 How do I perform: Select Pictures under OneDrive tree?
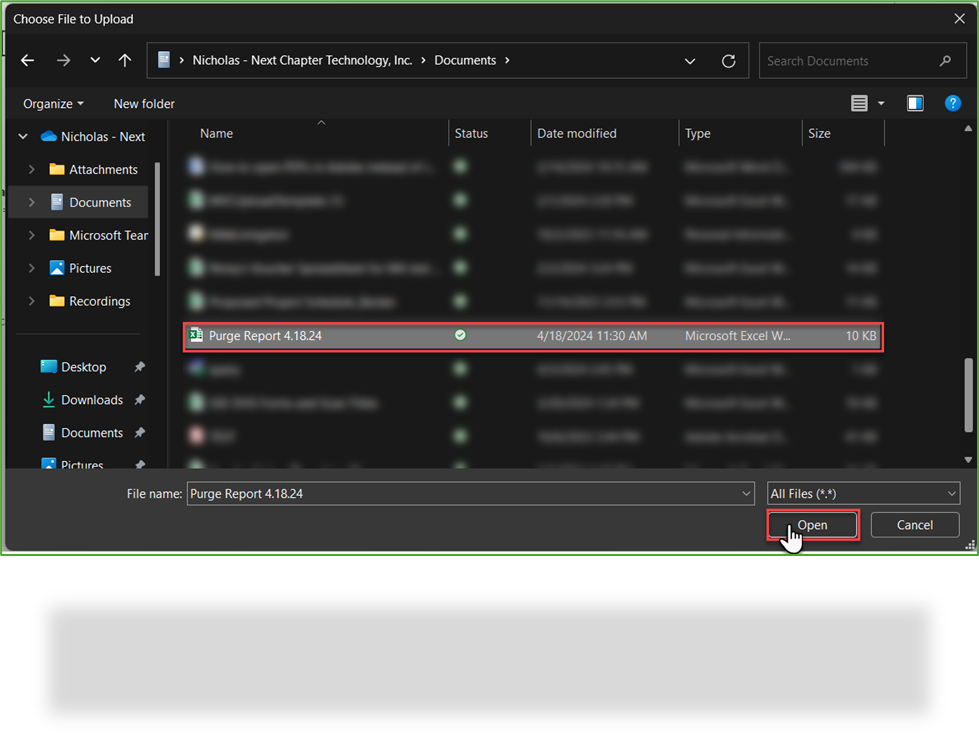(x=81, y=268)
